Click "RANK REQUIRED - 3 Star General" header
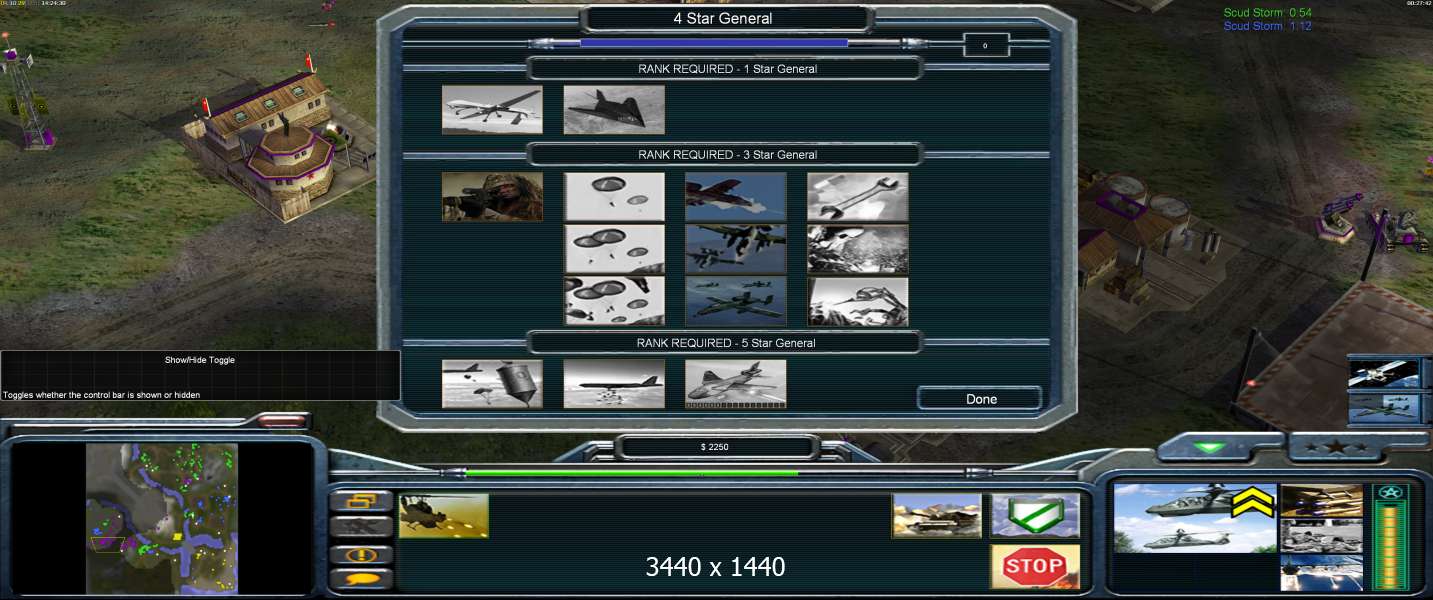 point(727,155)
